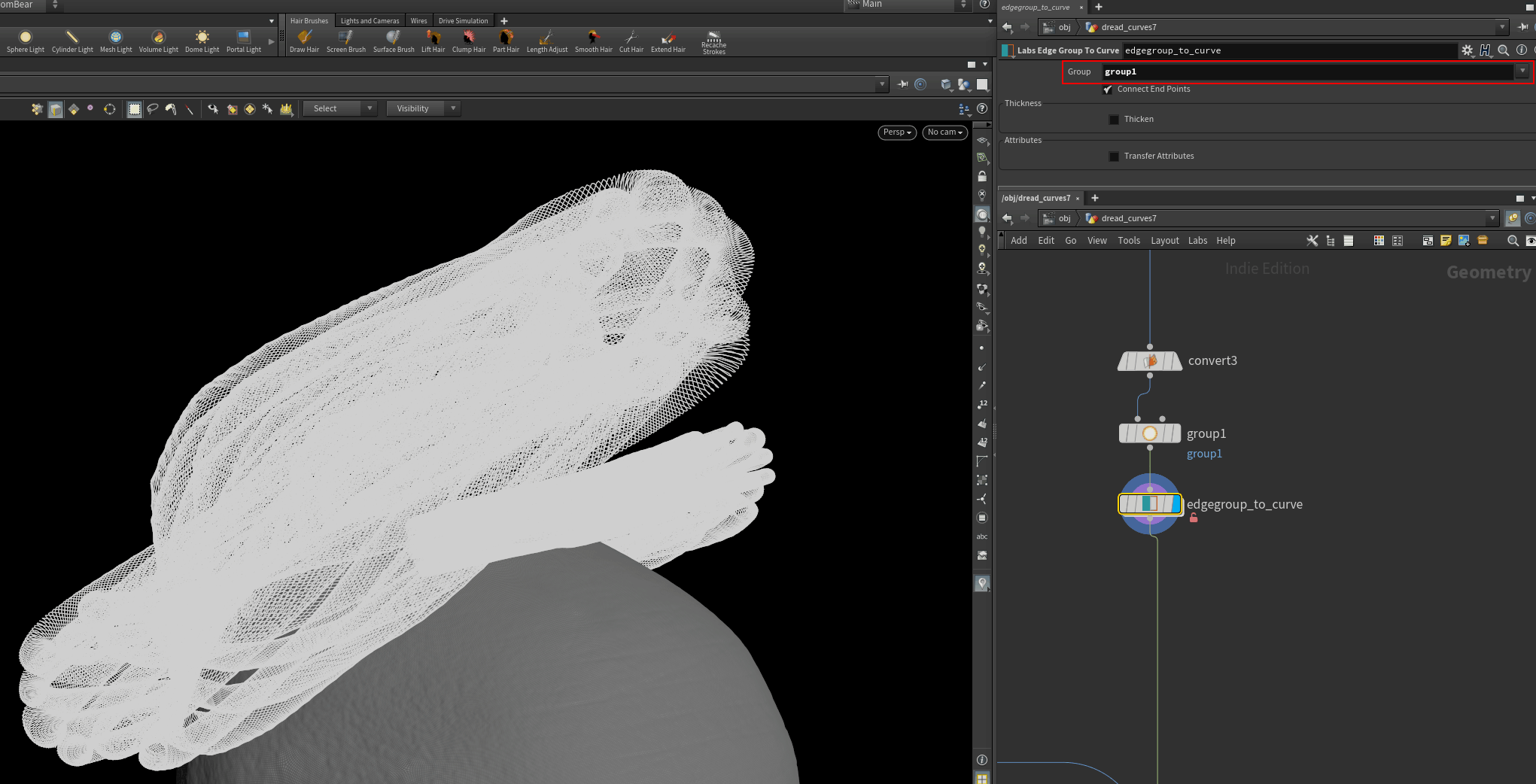Select the Cut Hair tool
This screenshot has height=784, width=1536.
click(631, 41)
